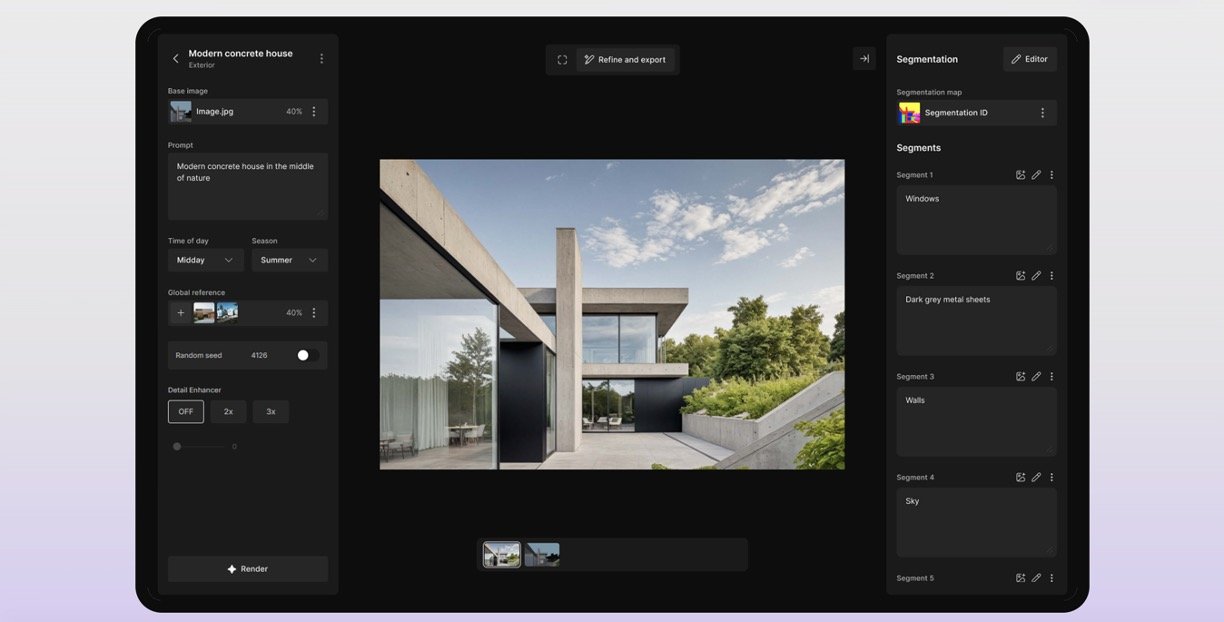The height and width of the screenshot is (622, 1224).
Task: Toggle the Random seed switch
Action: pos(307,355)
